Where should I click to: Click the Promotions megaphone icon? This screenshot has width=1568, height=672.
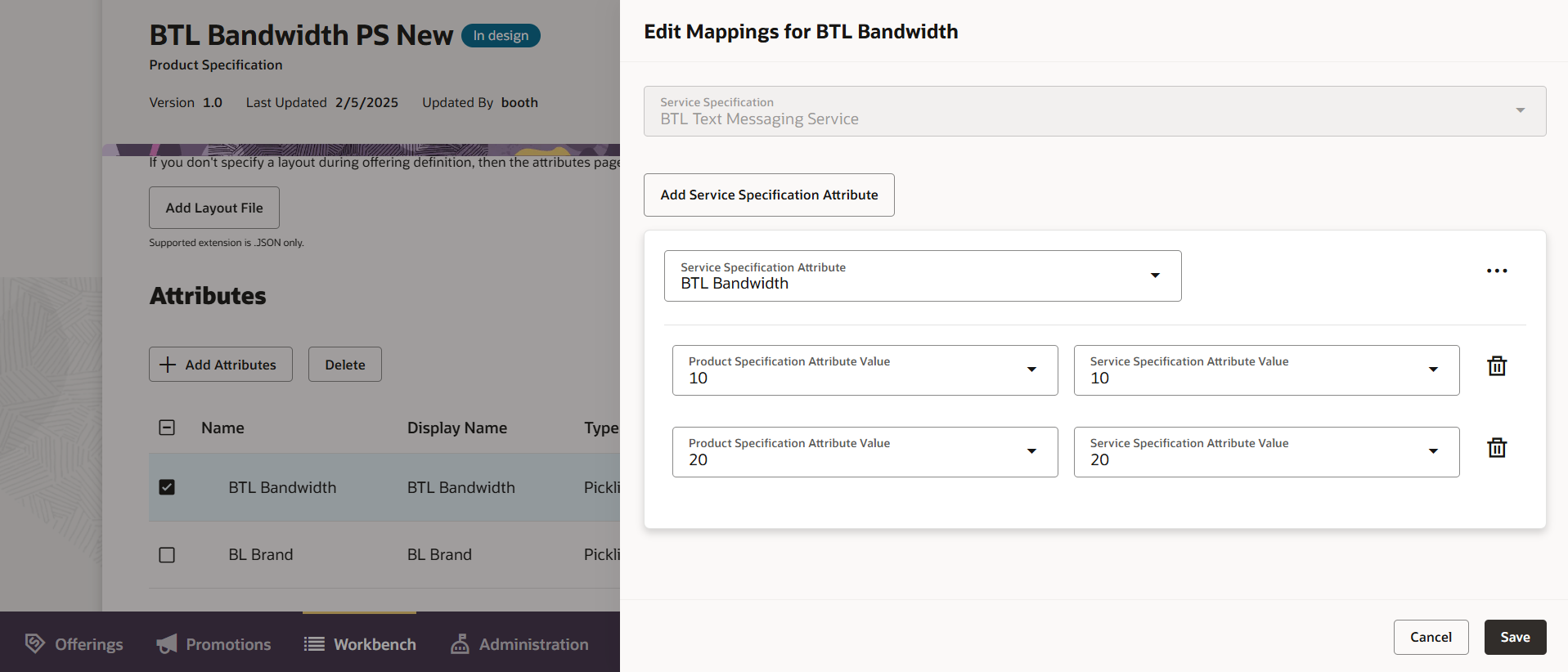(167, 644)
